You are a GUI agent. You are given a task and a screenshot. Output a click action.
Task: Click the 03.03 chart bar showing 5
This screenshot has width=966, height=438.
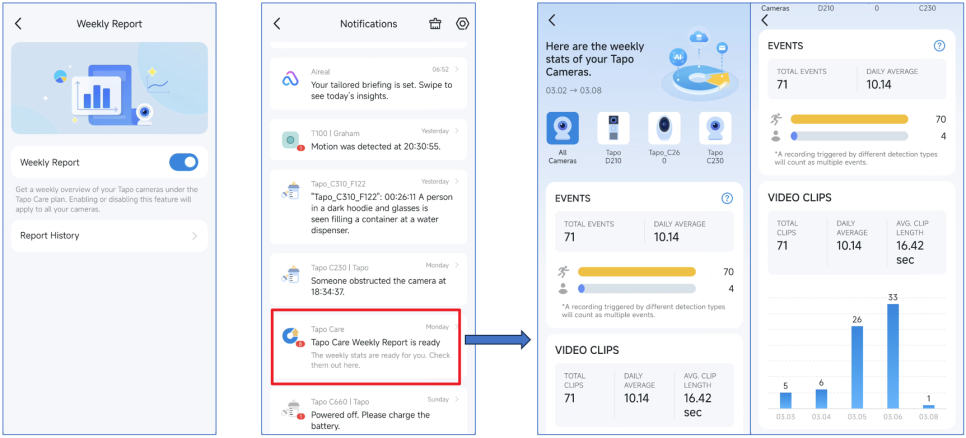pyautogui.click(x=785, y=400)
